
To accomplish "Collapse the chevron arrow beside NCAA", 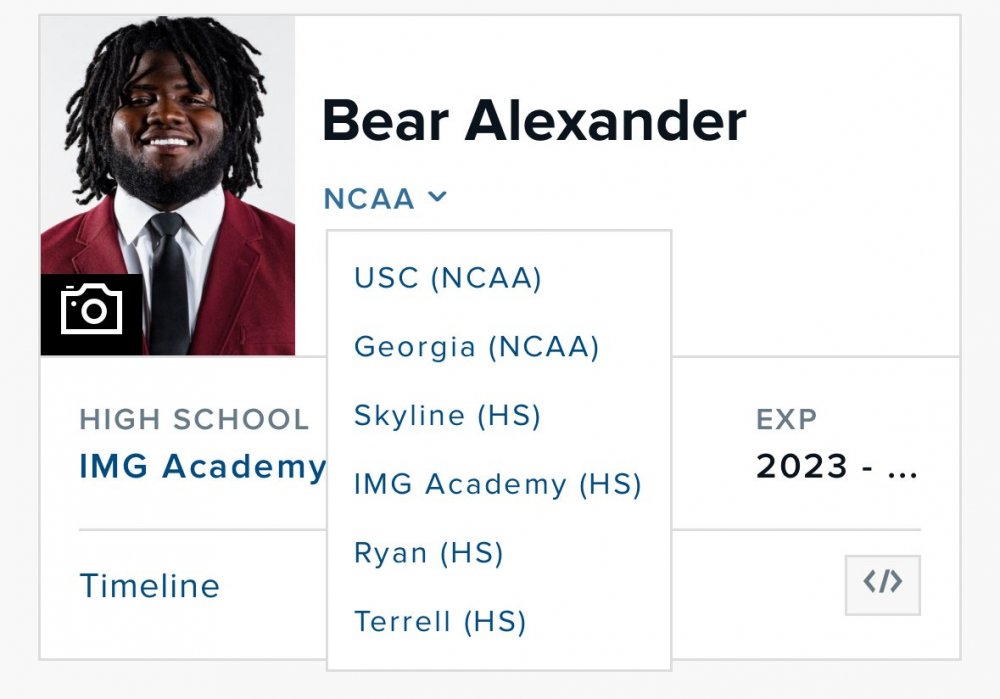I will click(x=437, y=198).
